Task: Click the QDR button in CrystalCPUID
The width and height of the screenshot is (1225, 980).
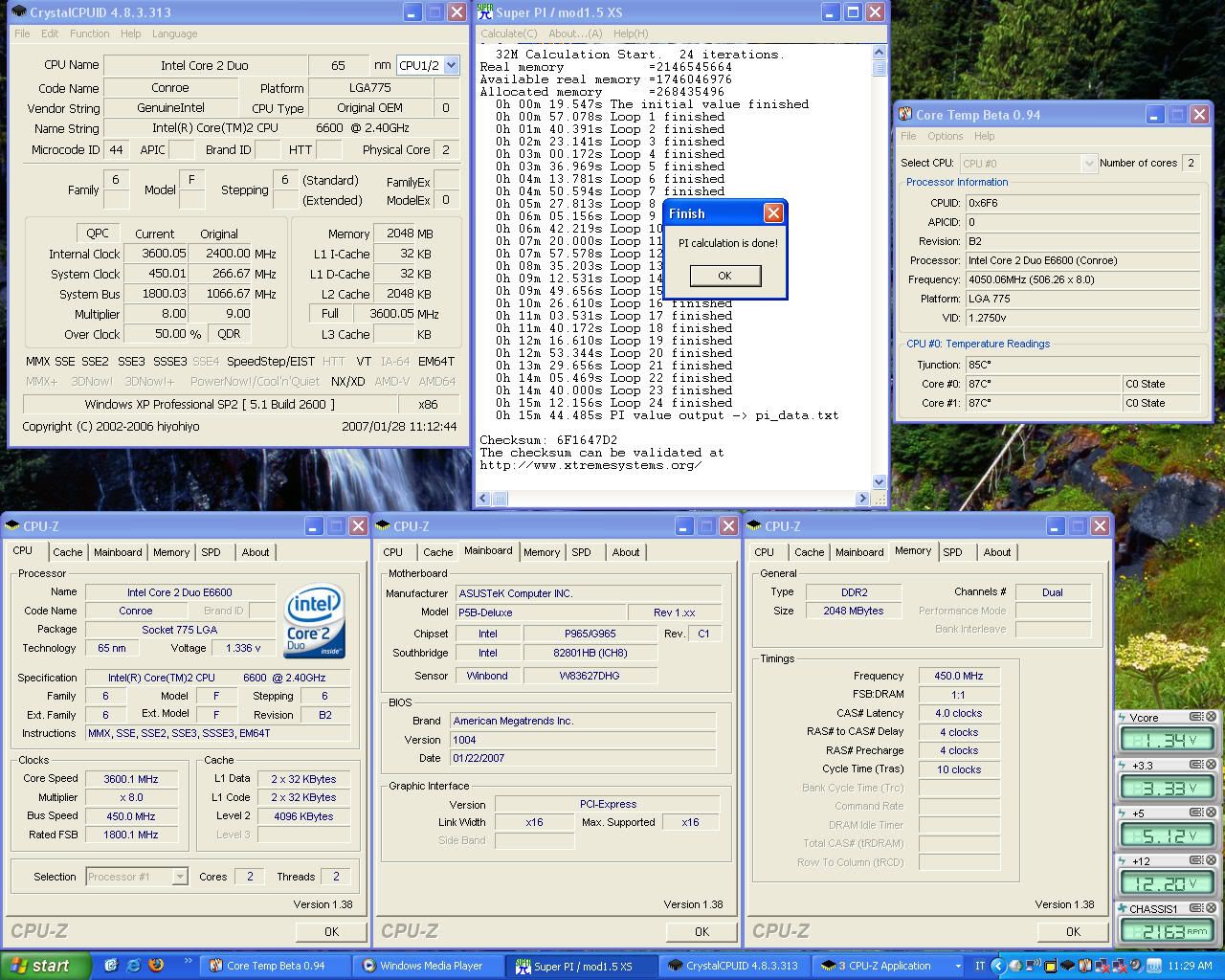Action: pos(229,334)
